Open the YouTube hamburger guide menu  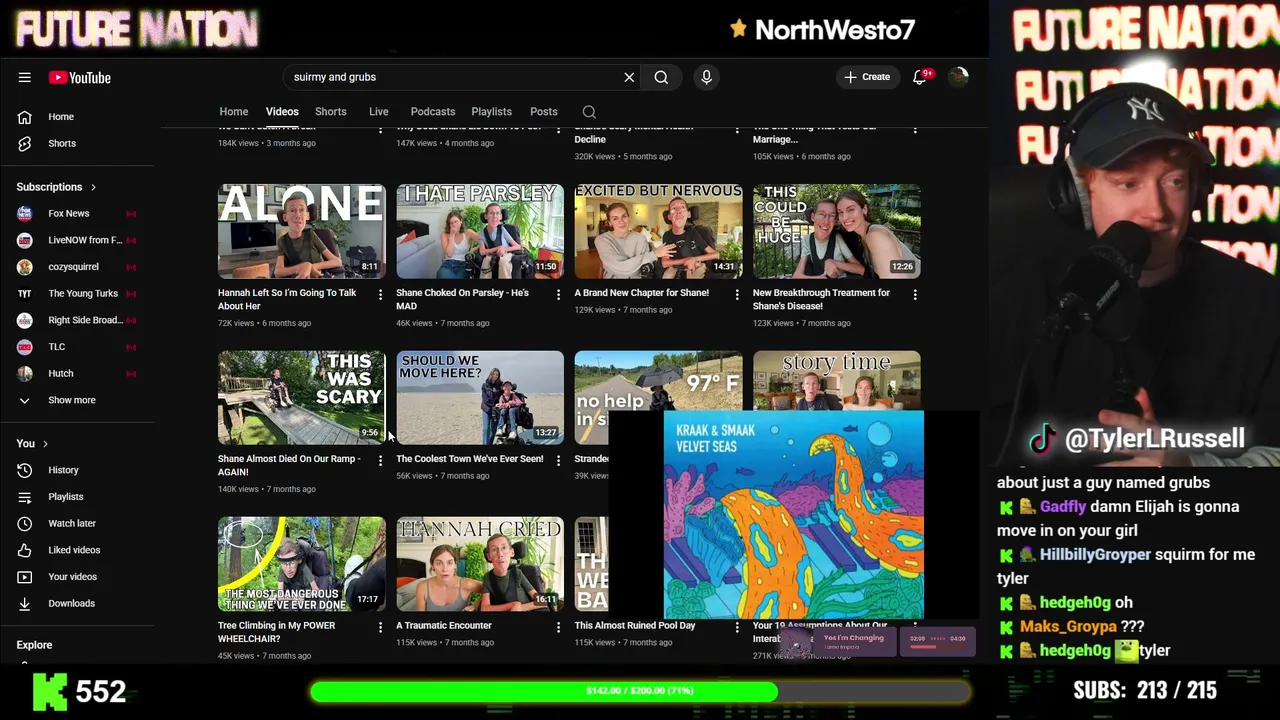pyautogui.click(x=24, y=77)
